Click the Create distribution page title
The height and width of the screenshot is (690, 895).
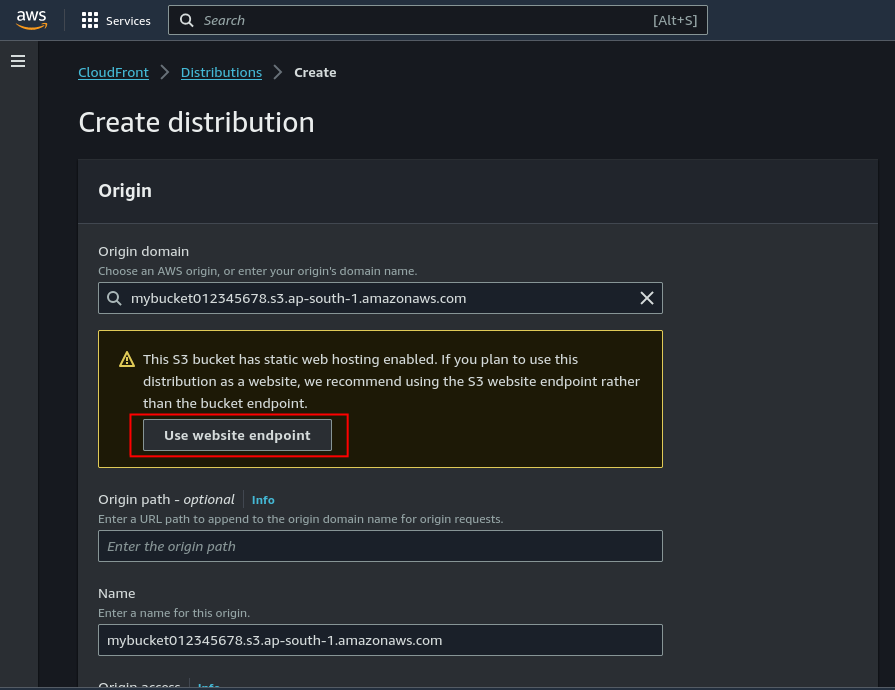point(196,122)
